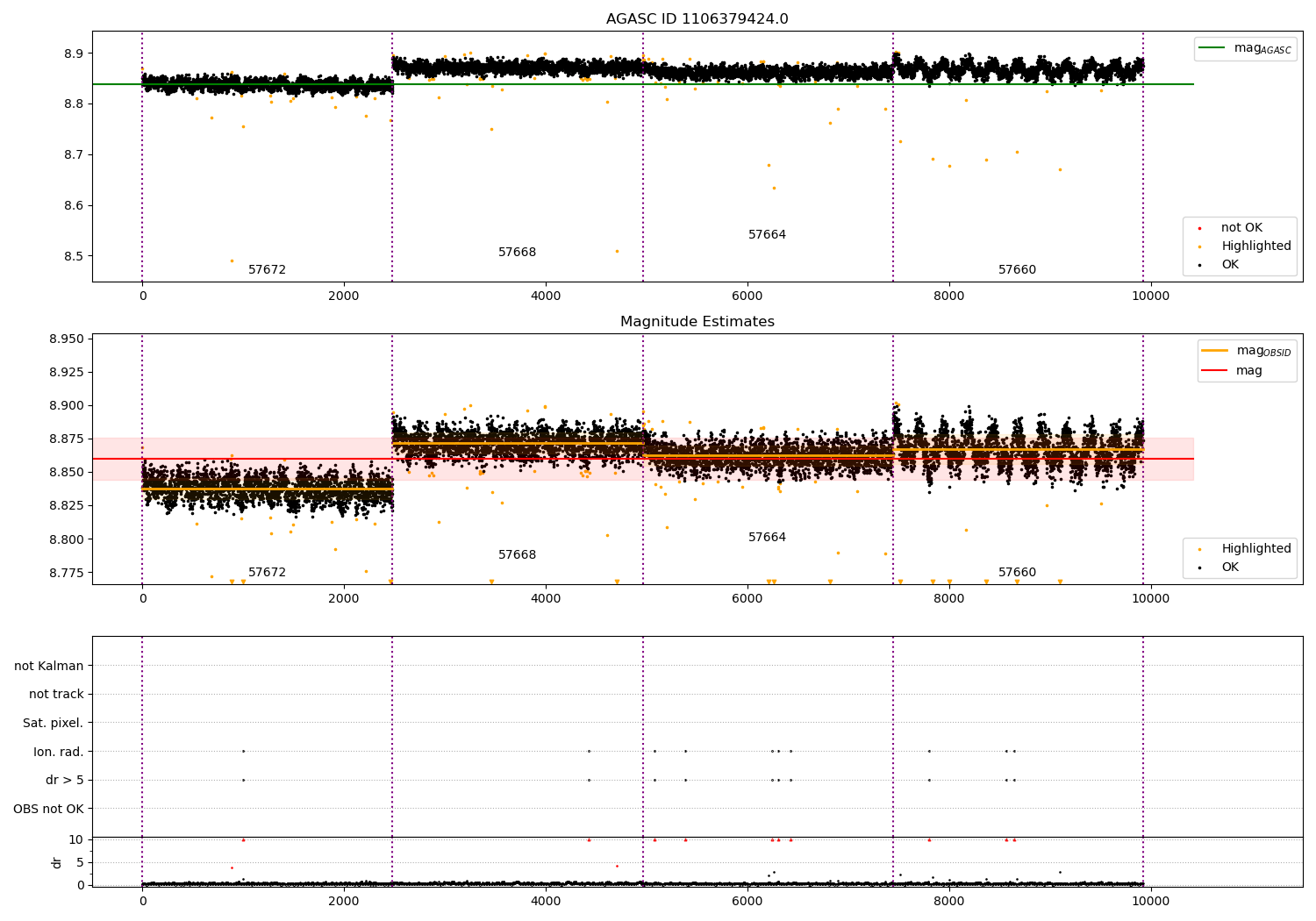Click OBSID label 57664 in top plot

pos(767,235)
